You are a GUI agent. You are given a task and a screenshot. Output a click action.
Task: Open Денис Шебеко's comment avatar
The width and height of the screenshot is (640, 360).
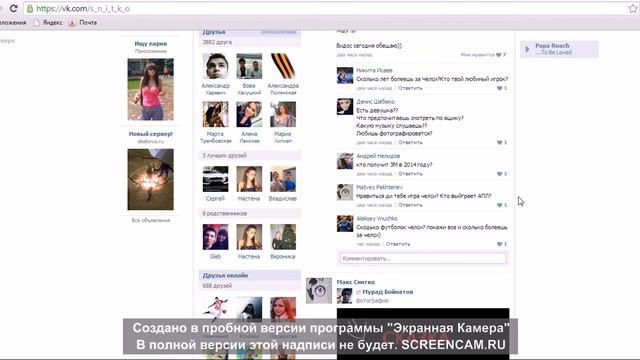pyautogui.click(x=345, y=107)
